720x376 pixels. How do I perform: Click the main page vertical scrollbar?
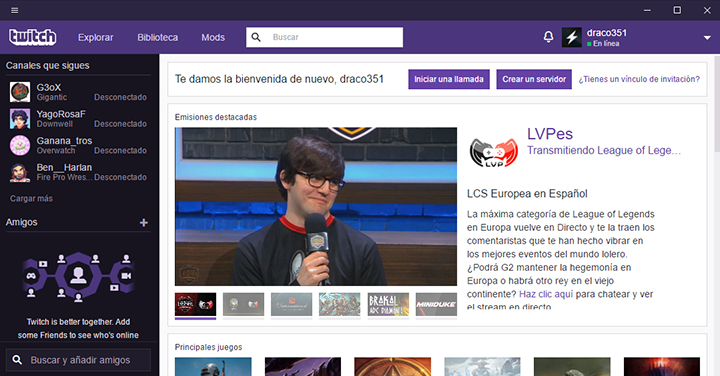[717, 104]
